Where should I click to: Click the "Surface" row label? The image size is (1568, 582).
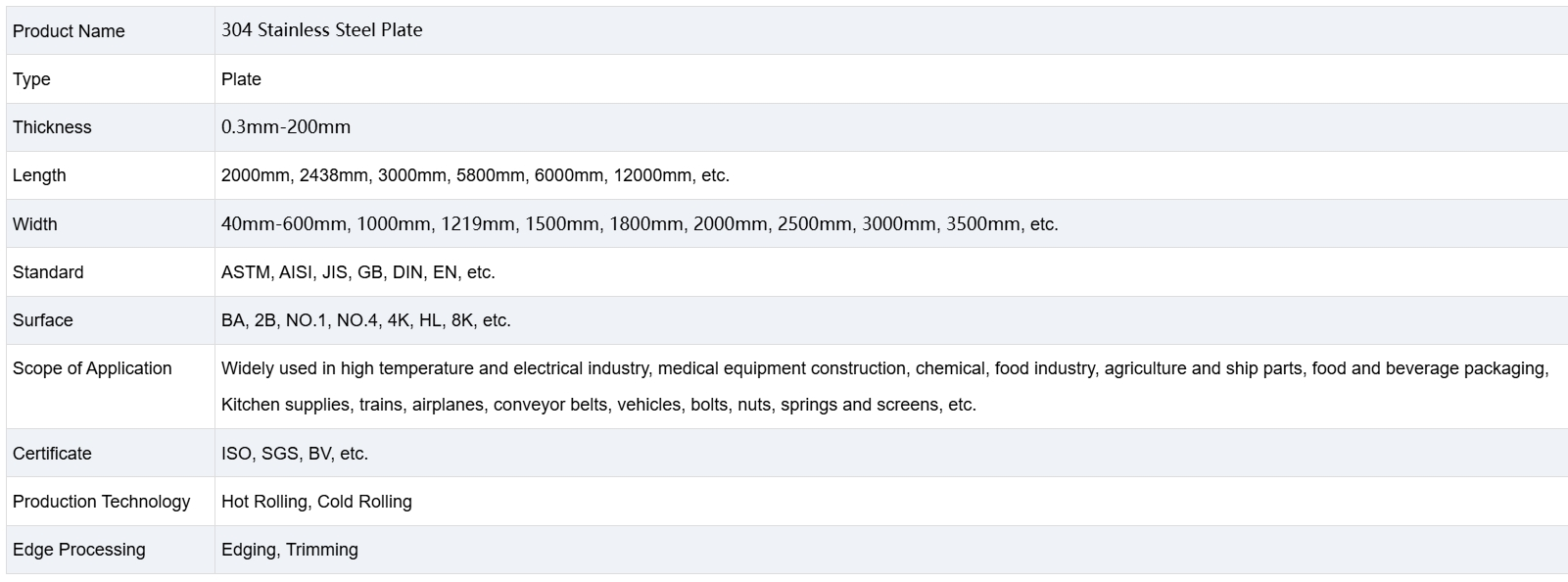tap(43, 320)
